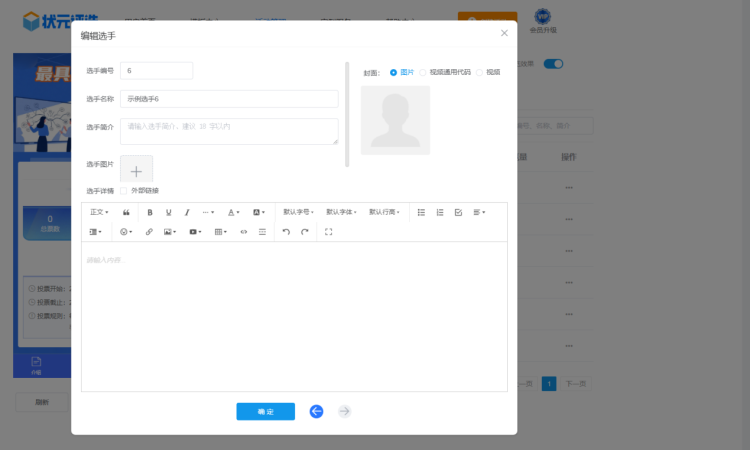Expand editor to fullscreen
The height and width of the screenshot is (450, 750).
[x=328, y=231]
